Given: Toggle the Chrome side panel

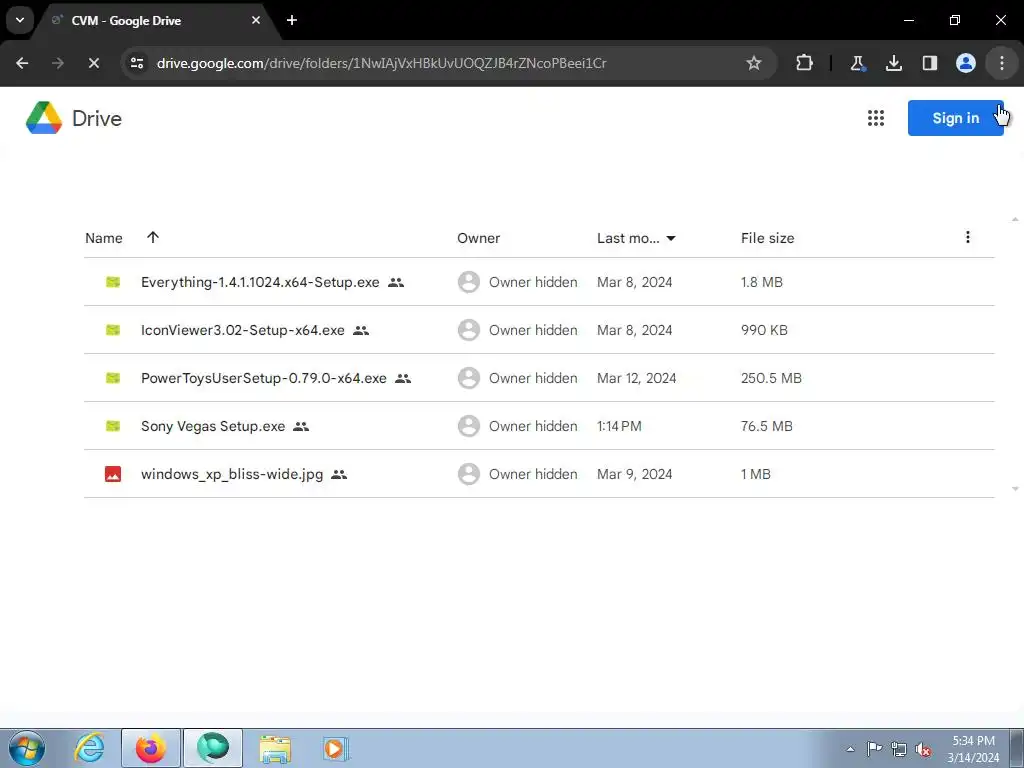Looking at the screenshot, I should point(929,63).
